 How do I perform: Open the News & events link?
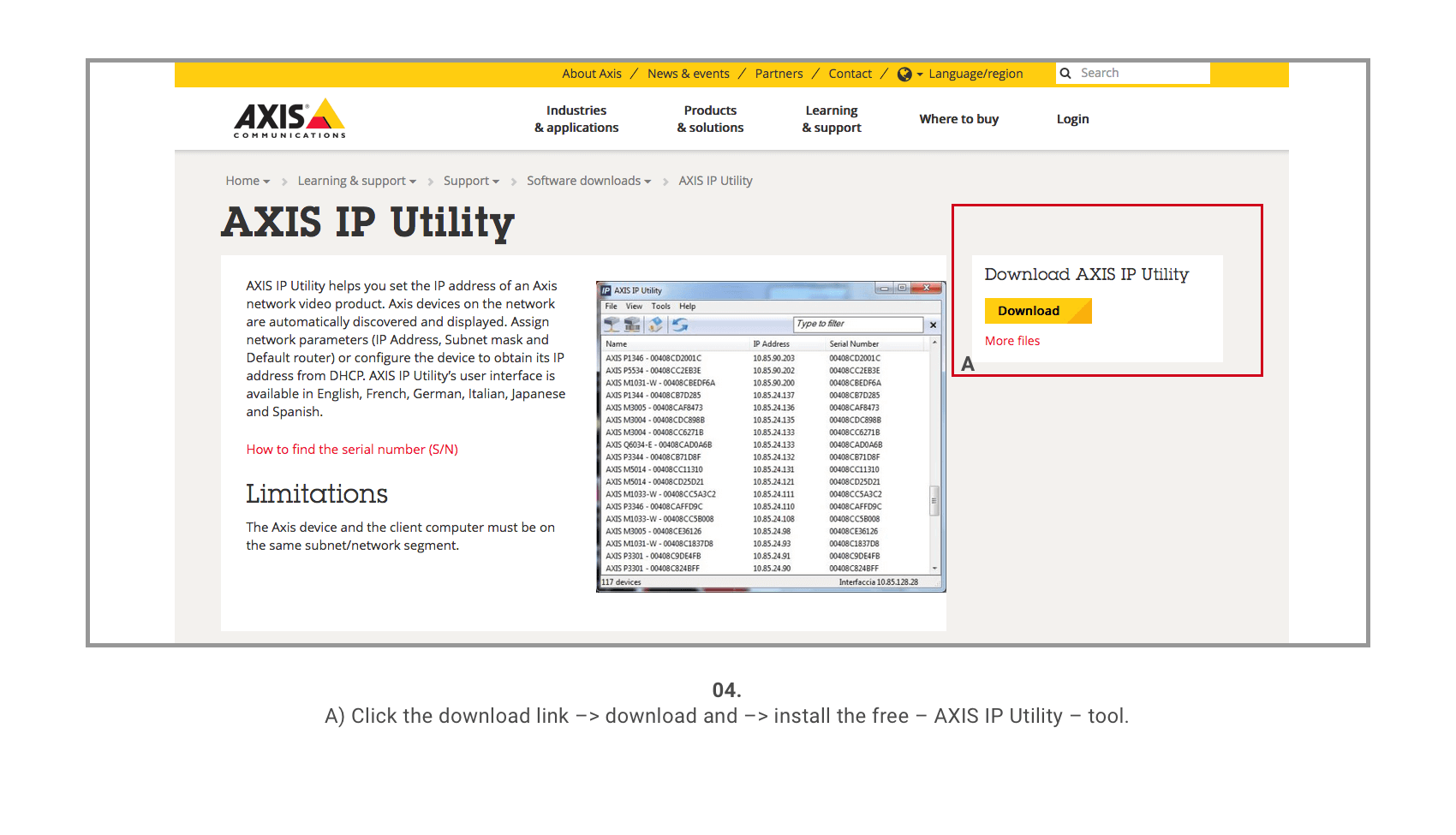point(689,74)
